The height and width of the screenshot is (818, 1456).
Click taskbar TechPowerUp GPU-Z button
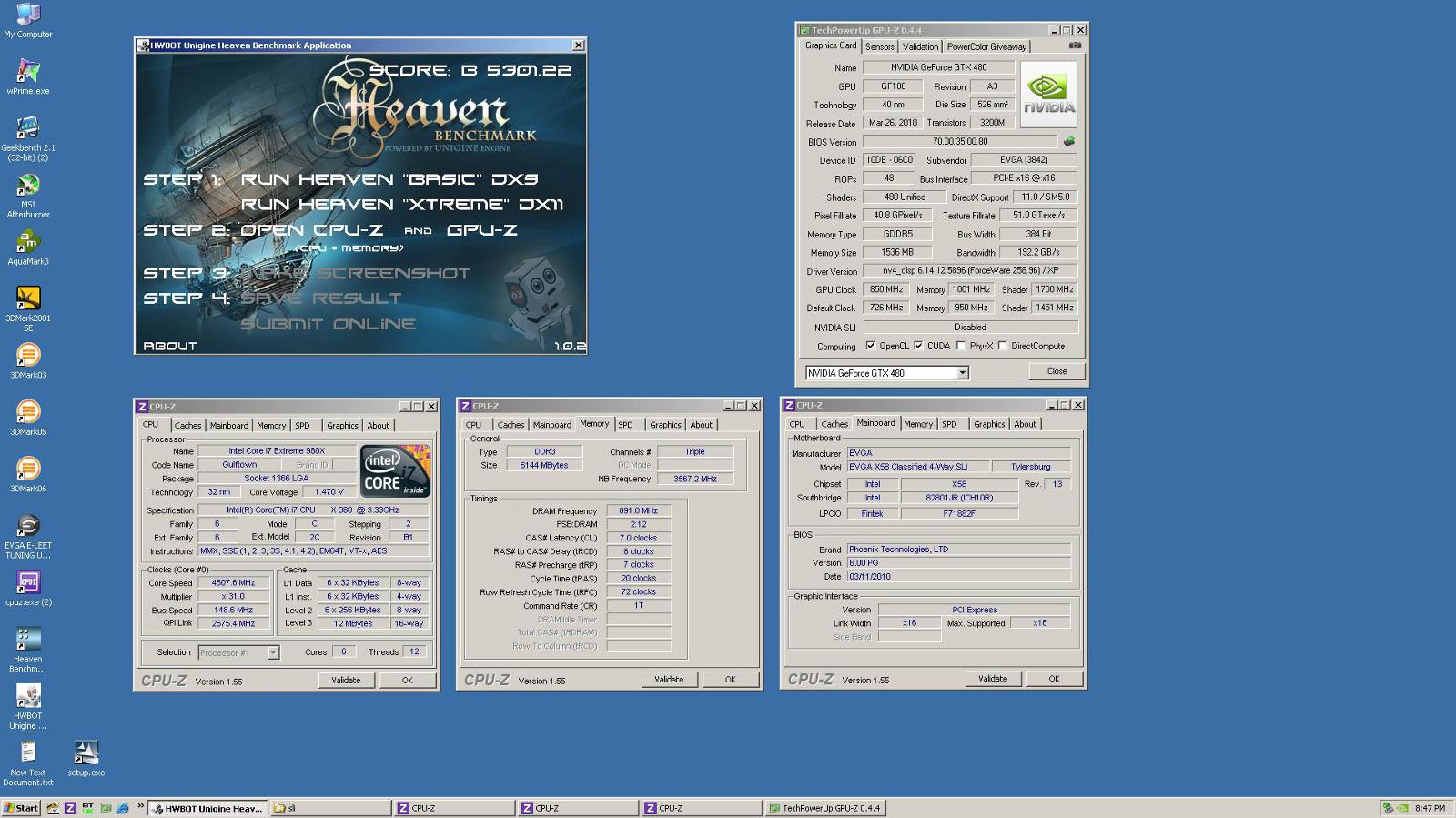pos(824,808)
